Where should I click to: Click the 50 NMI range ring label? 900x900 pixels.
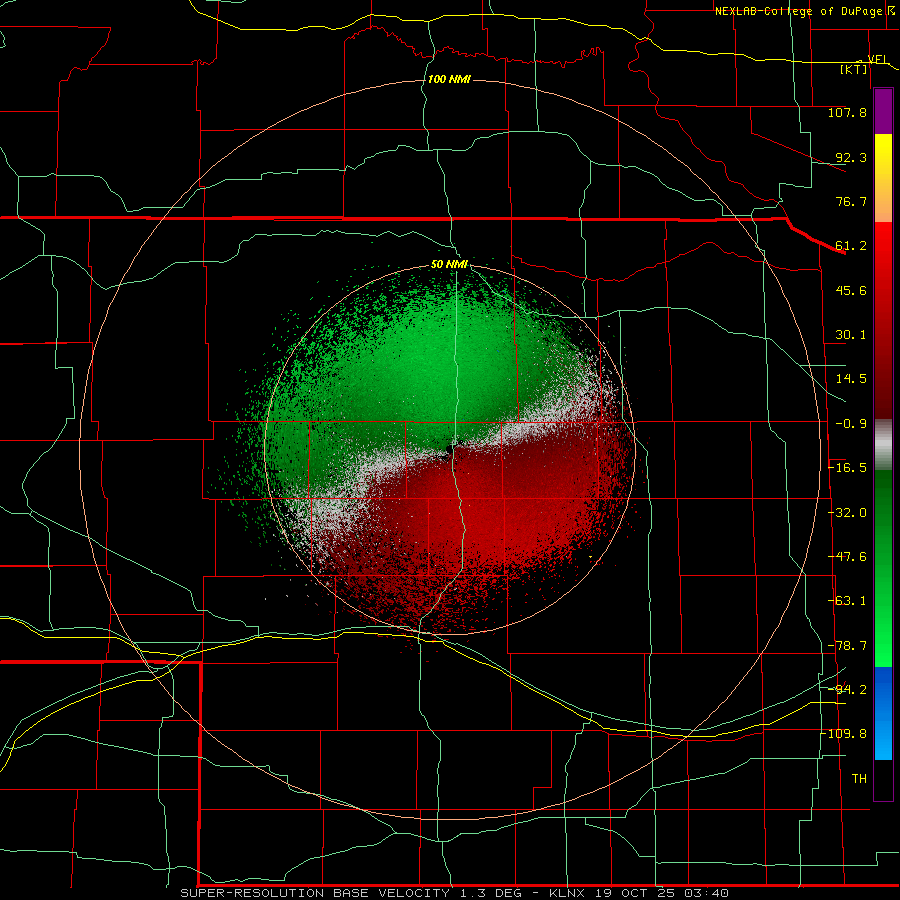click(449, 265)
